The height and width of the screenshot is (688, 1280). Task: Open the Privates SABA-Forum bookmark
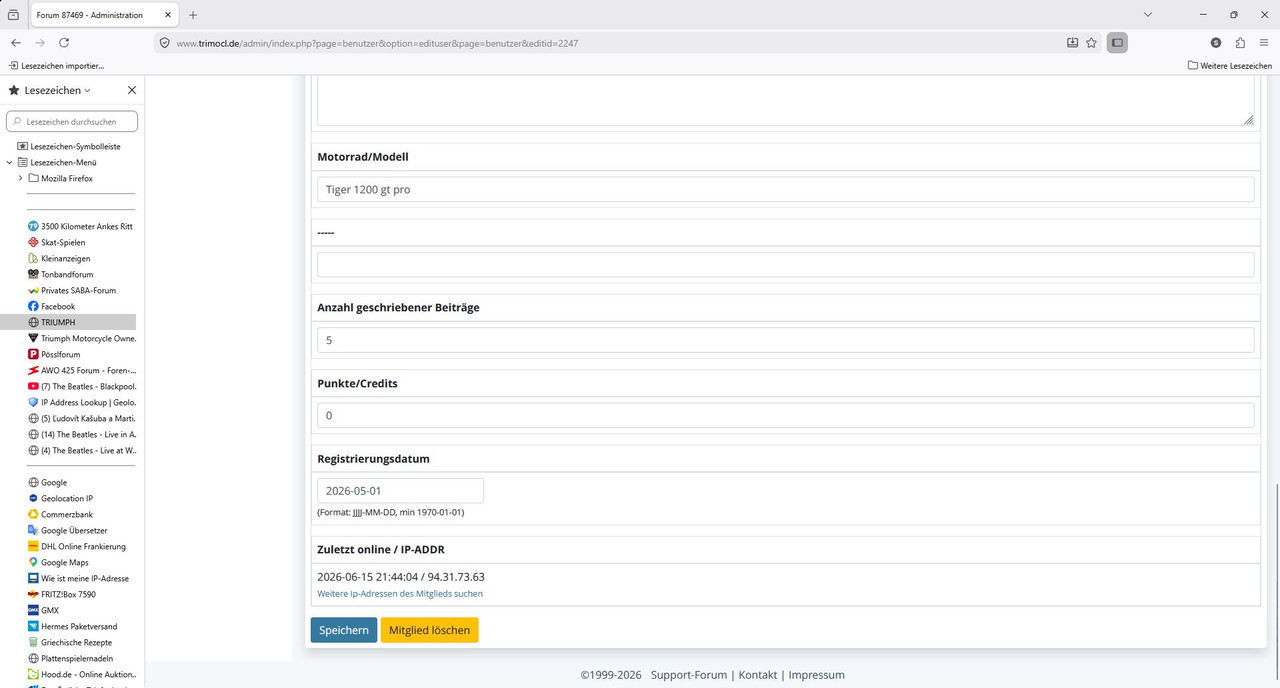[72, 290]
